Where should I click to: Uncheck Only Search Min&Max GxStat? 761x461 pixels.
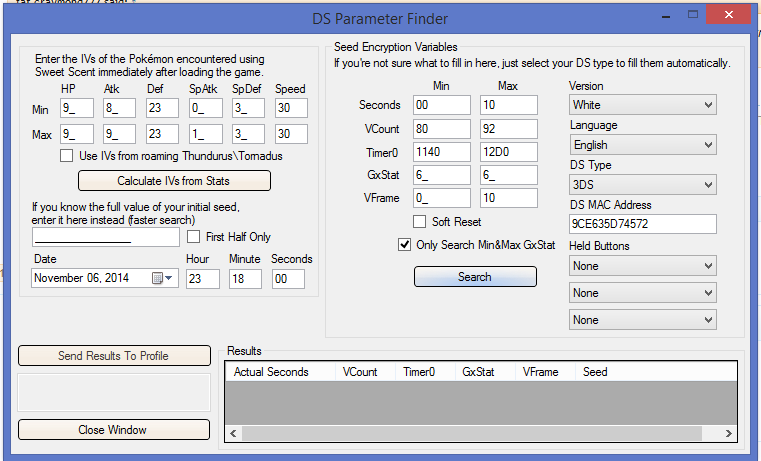coord(405,245)
